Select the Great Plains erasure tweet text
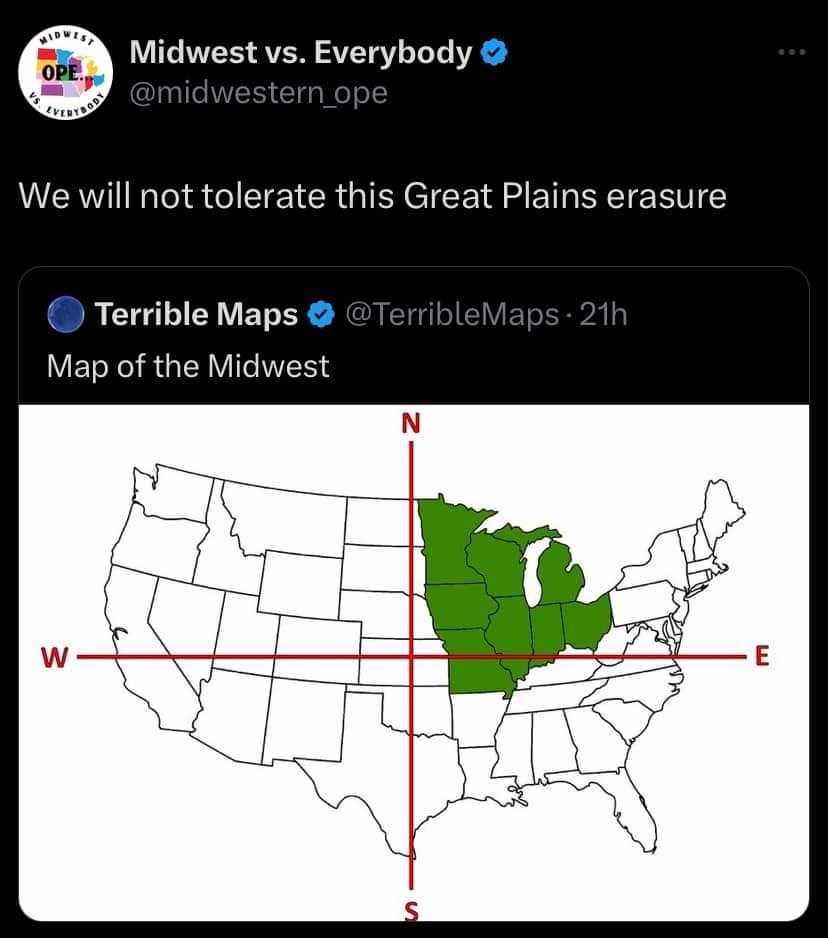828x938 pixels. (373, 196)
